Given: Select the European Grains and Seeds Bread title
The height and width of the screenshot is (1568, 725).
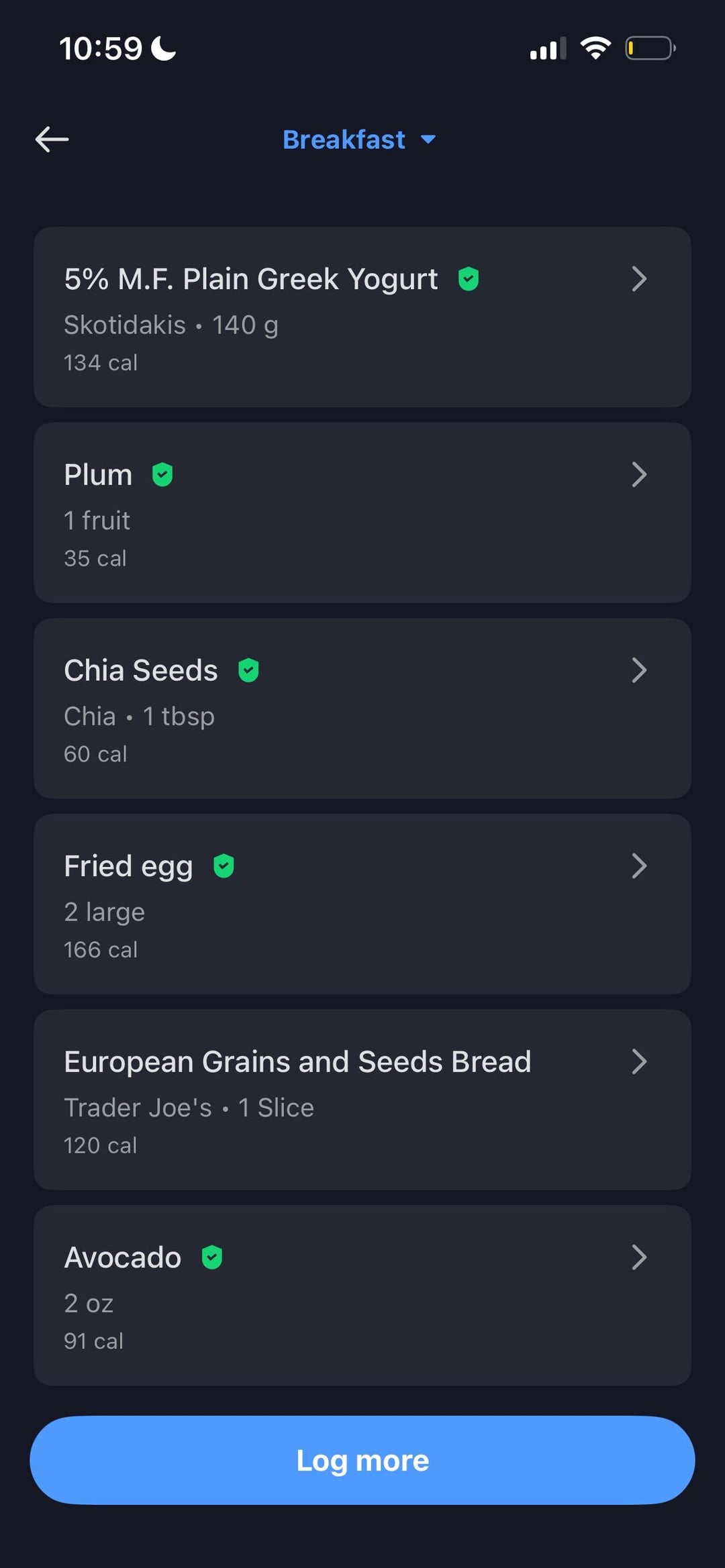Looking at the screenshot, I should point(297,1061).
